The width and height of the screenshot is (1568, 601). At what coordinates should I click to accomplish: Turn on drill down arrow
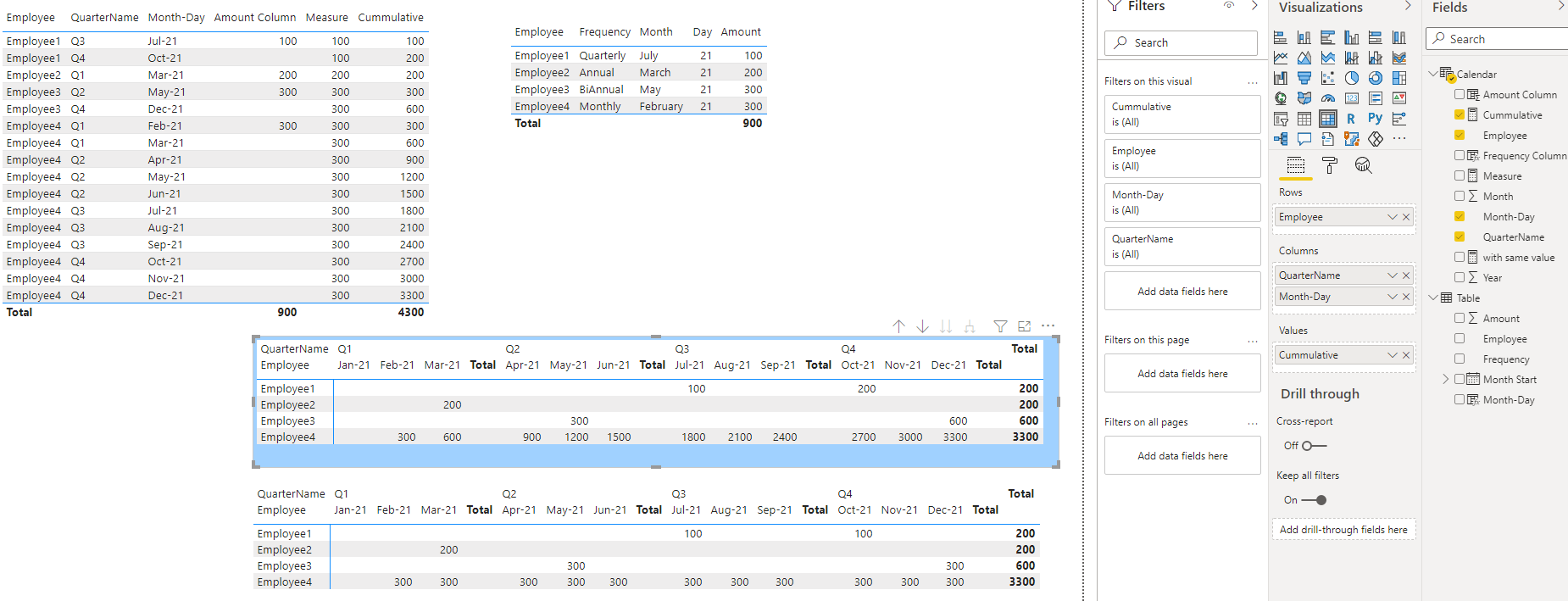[923, 326]
